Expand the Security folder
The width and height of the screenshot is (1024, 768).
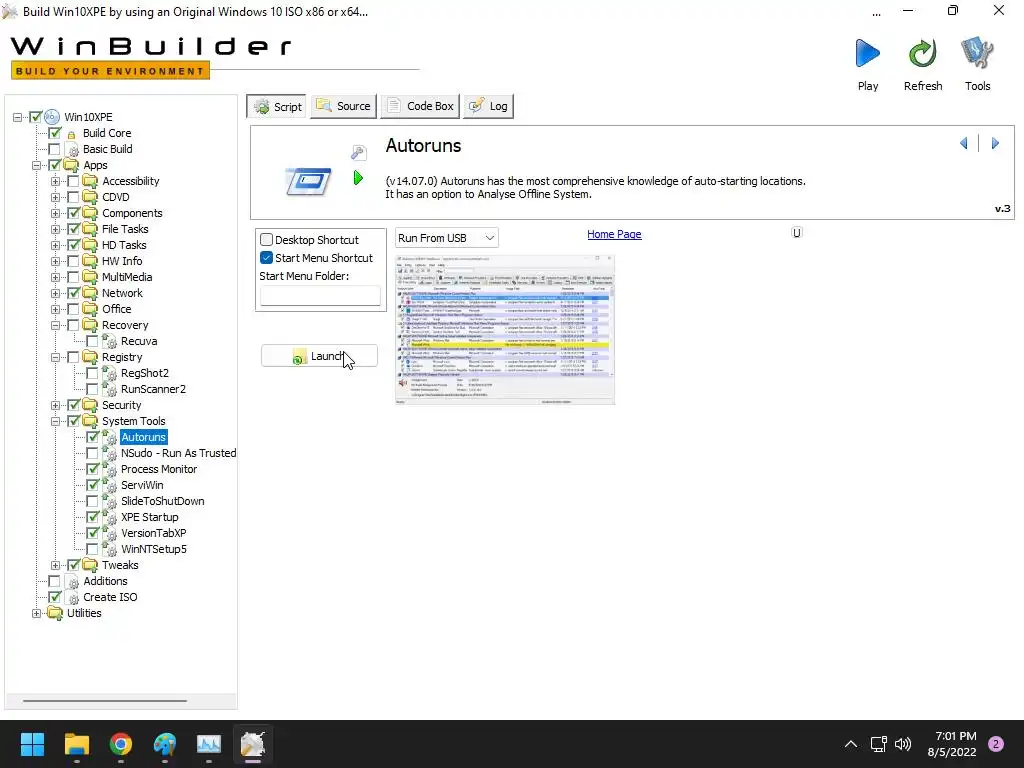tap(55, 406)
